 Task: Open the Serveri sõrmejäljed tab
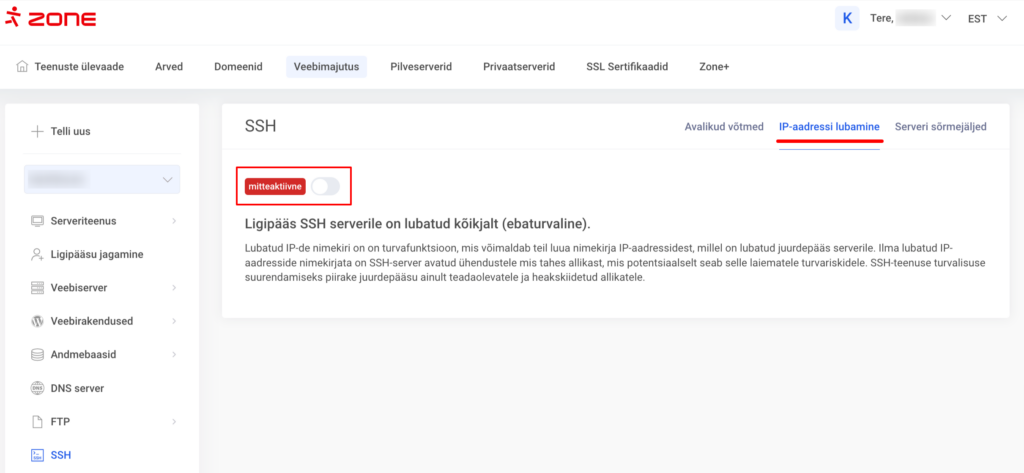coord(940,127)
